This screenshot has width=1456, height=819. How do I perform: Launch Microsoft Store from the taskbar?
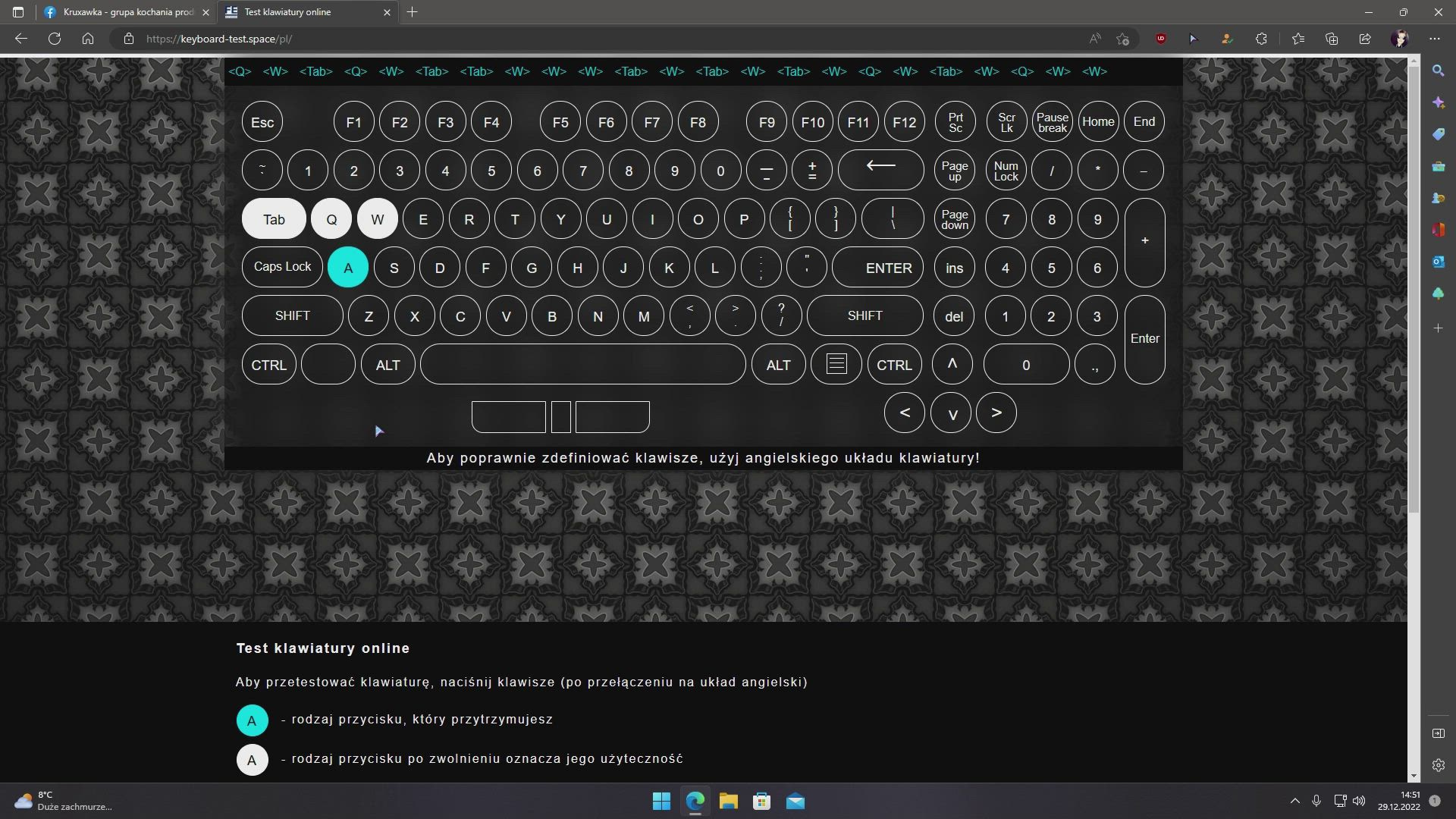click(762, 801)
